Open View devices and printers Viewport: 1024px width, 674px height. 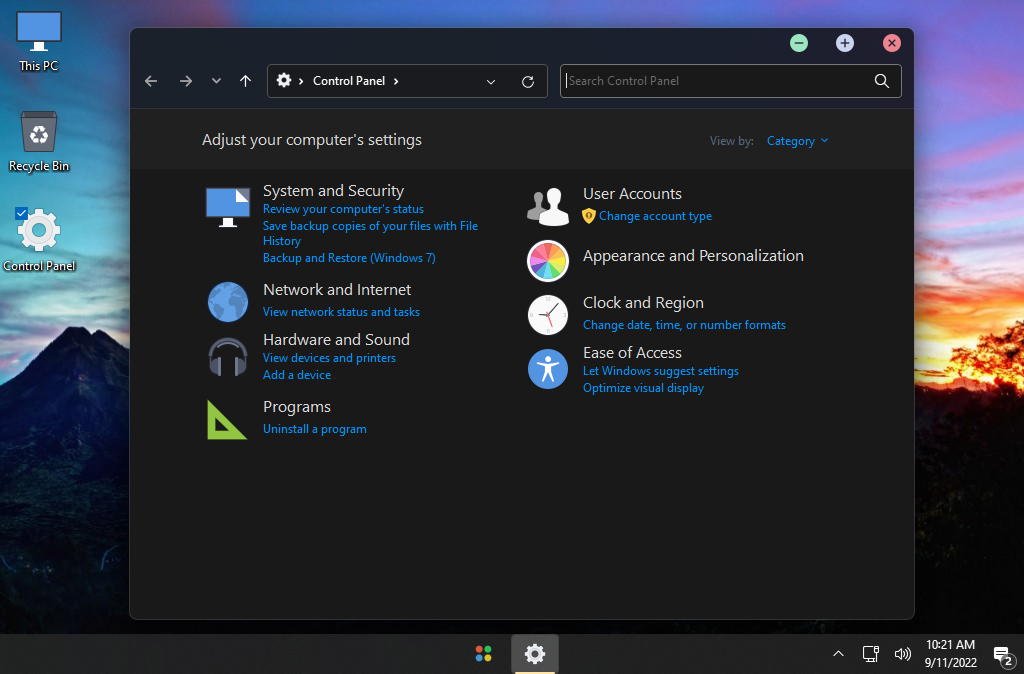(x=329, y=358)
